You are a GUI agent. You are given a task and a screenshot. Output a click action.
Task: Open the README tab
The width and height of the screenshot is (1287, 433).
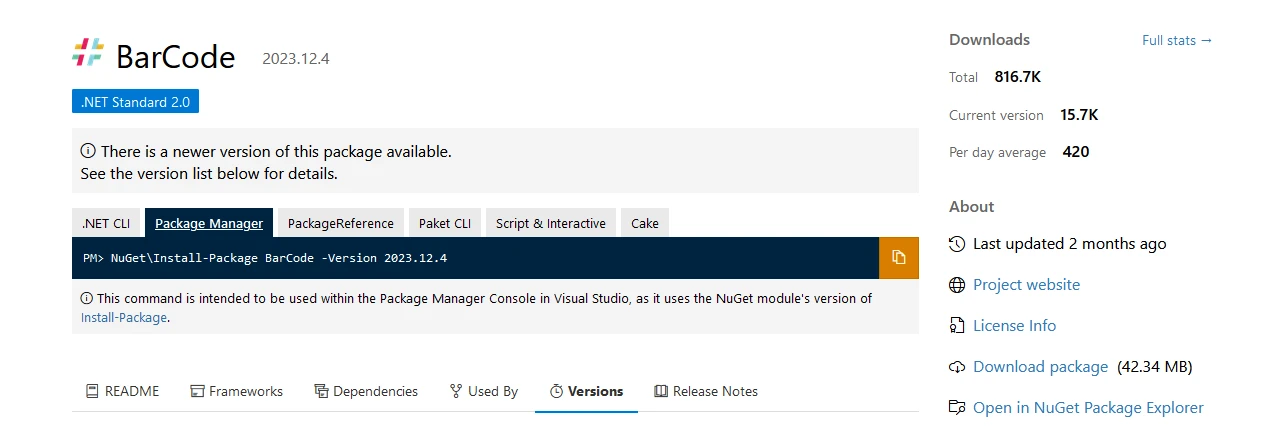click(x=122, y=391)
